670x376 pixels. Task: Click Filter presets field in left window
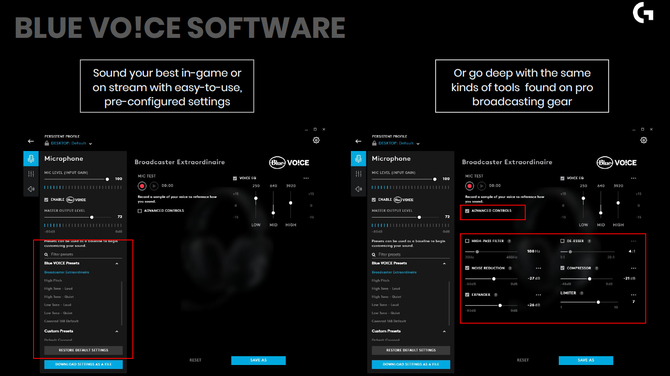(83, 254)
